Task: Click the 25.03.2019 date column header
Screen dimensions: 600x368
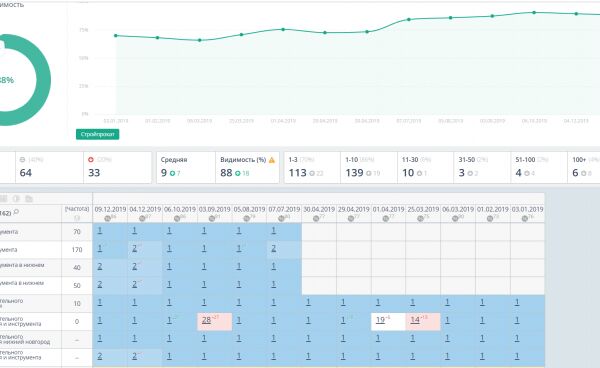Action: (423, 210)
